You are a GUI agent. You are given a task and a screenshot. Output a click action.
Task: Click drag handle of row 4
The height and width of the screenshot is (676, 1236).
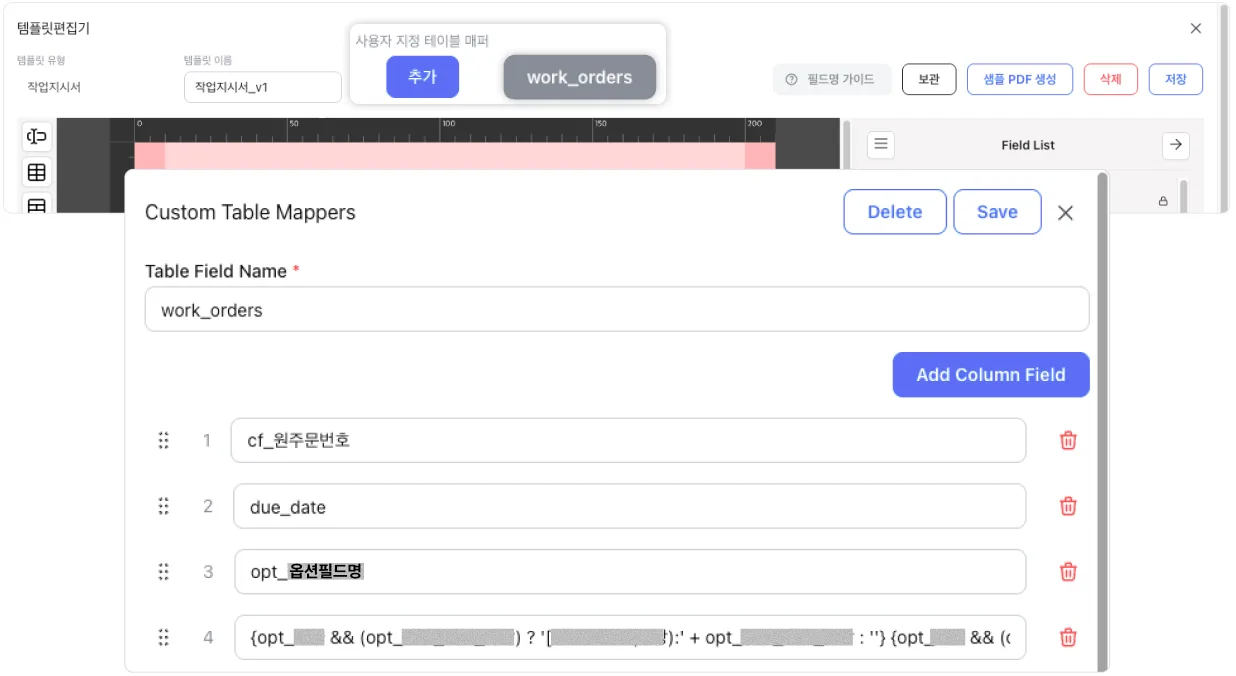click(x=164, y=637)
